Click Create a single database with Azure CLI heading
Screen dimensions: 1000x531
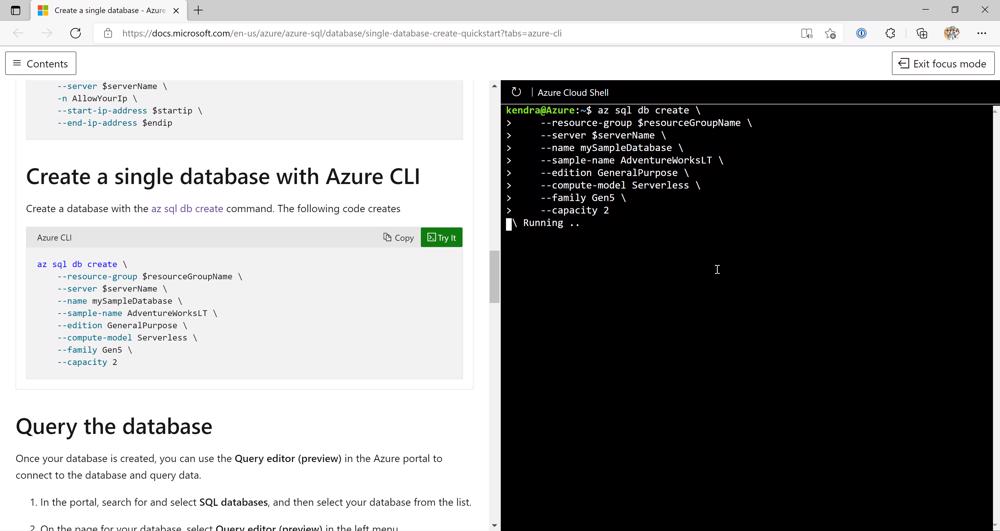[x=223, y=177]
